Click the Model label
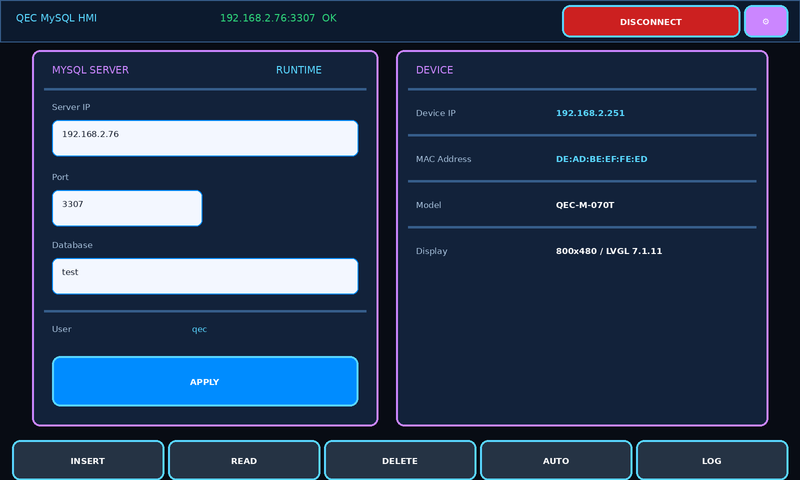 (428, 205)
